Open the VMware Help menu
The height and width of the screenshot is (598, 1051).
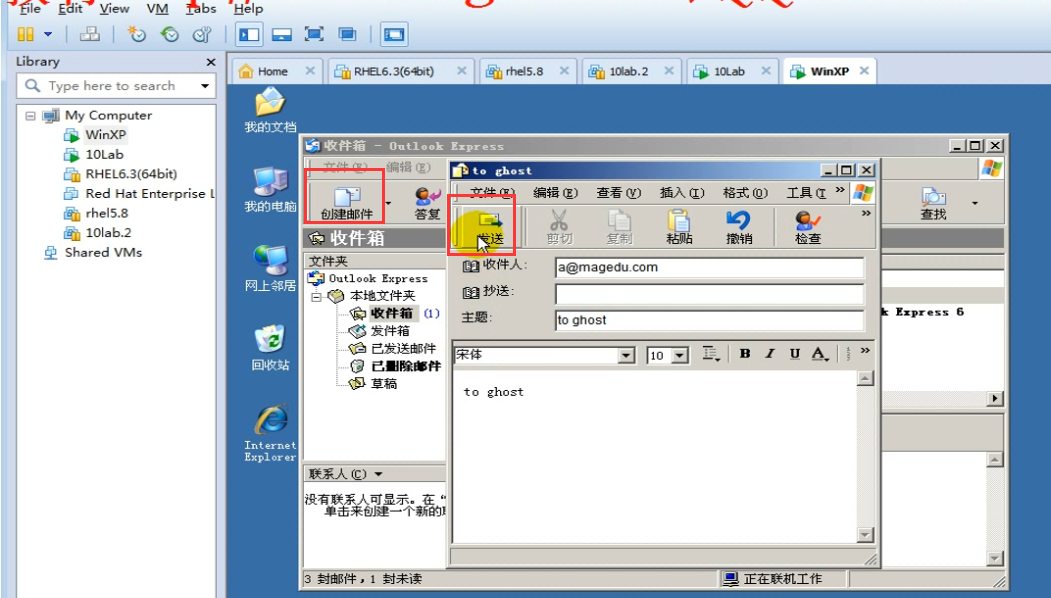click(248, 9)
